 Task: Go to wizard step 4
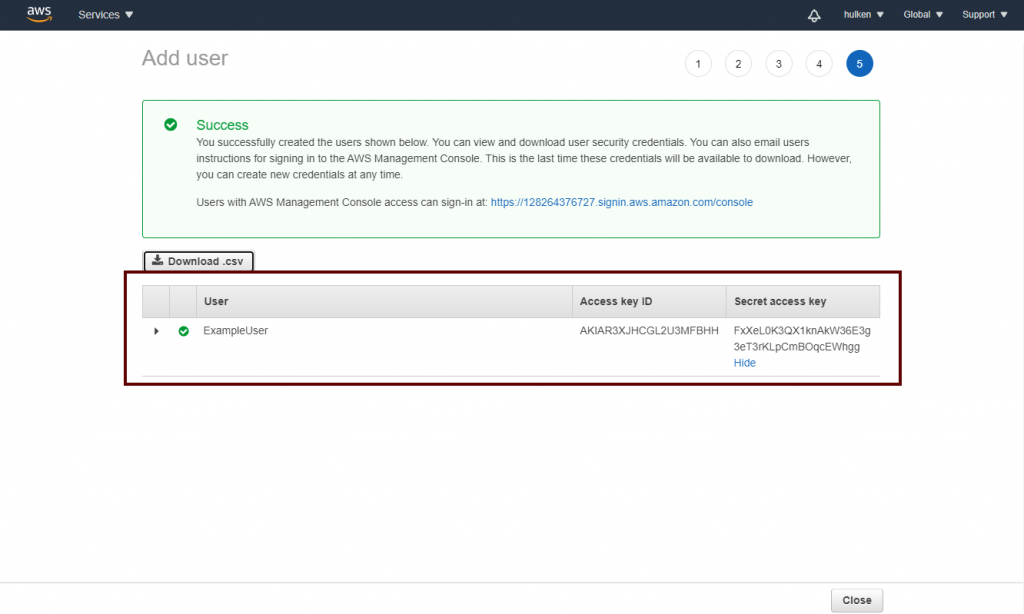click(819, 64)
